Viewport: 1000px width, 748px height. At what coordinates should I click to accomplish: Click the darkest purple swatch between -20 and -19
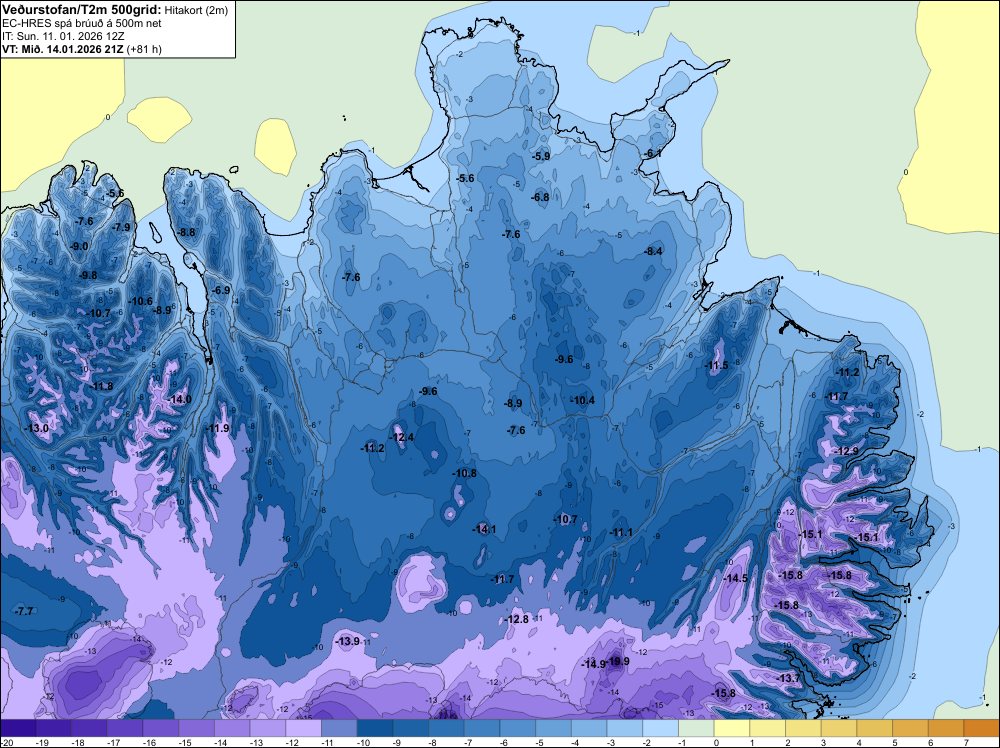18,728
